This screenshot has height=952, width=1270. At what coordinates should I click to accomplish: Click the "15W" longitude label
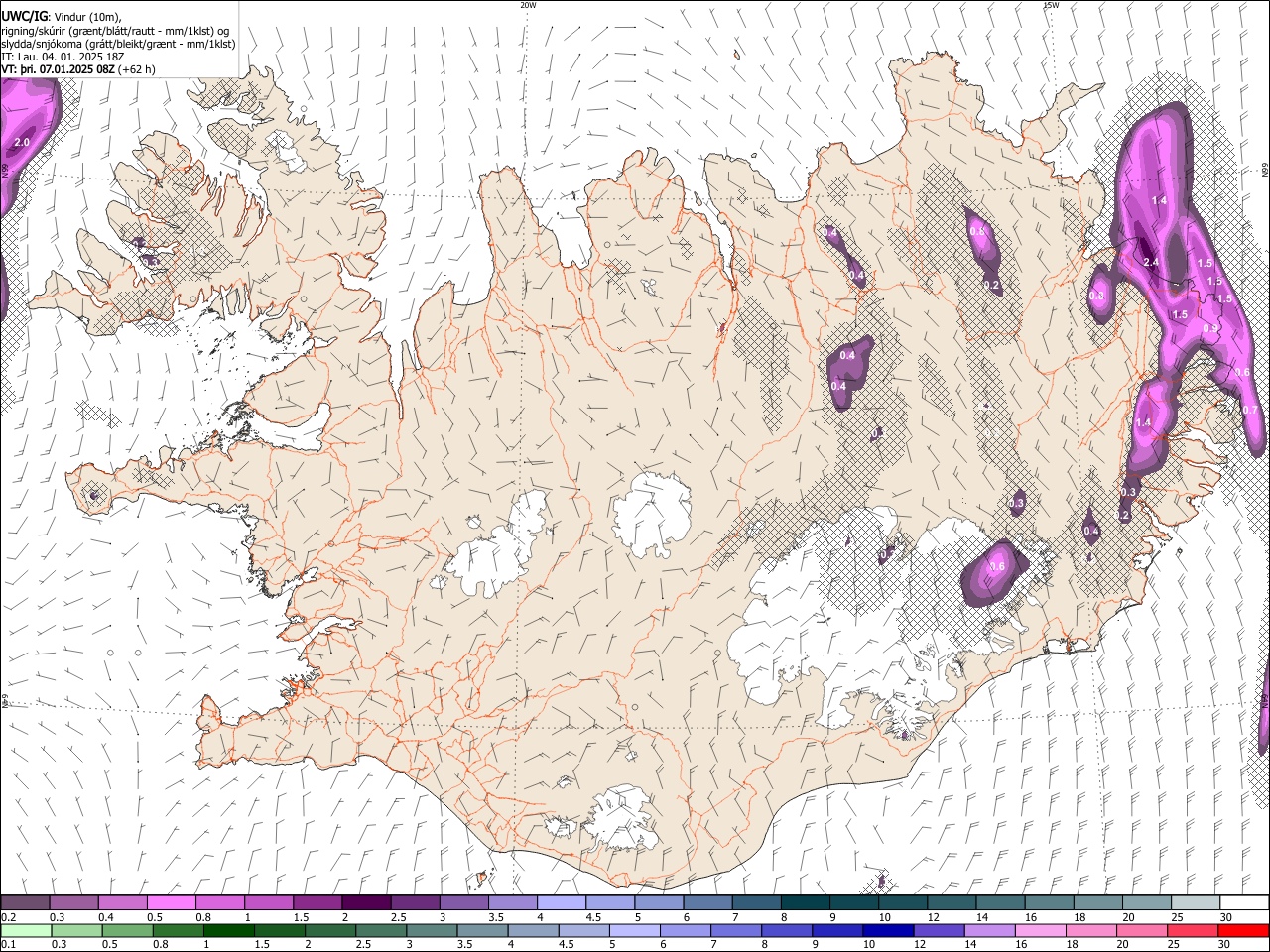click(1051, 5)
